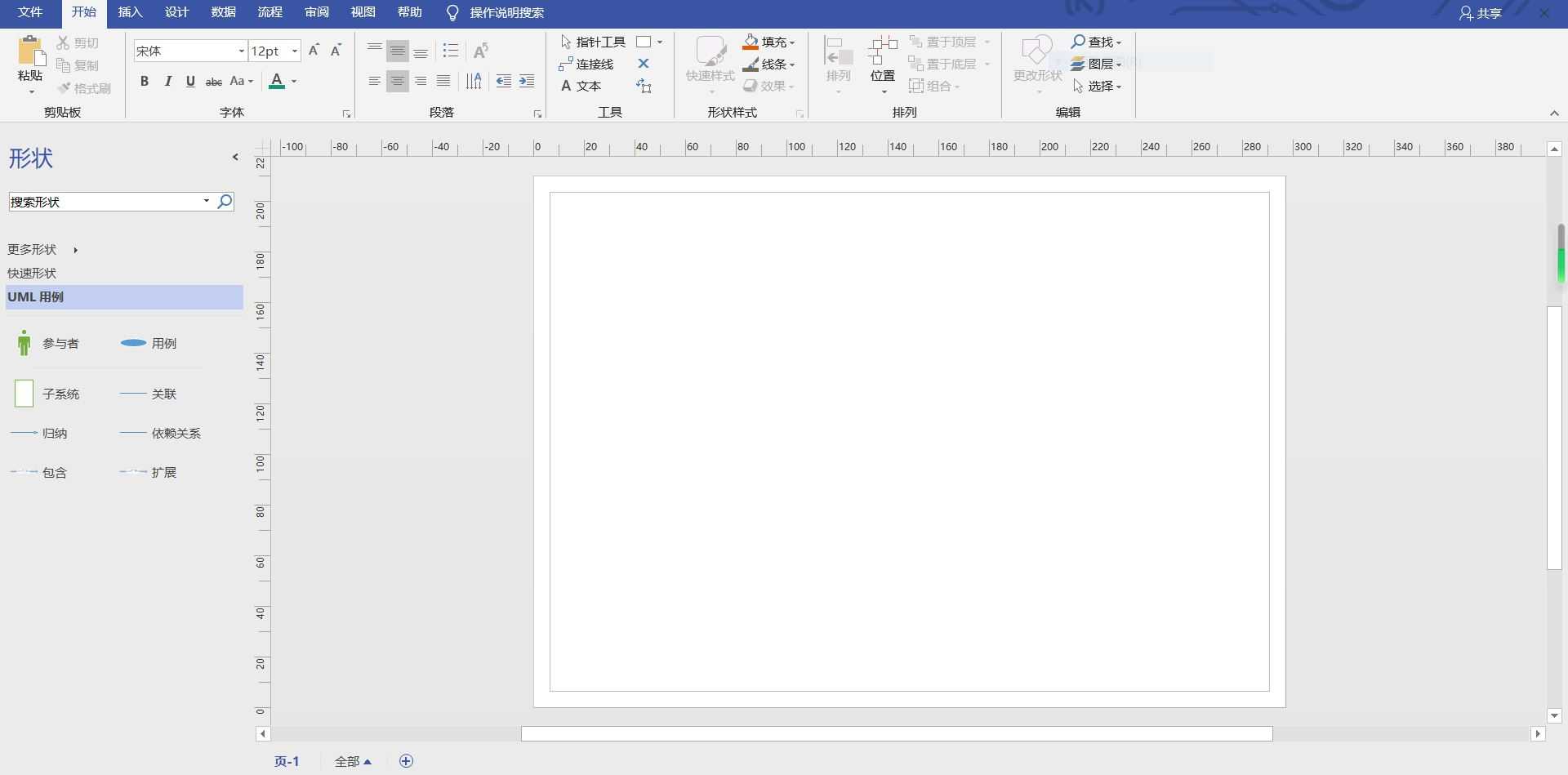The image size is (1568, 775).
Task: Open the Layers dropdown
Action: (1097, 64)
